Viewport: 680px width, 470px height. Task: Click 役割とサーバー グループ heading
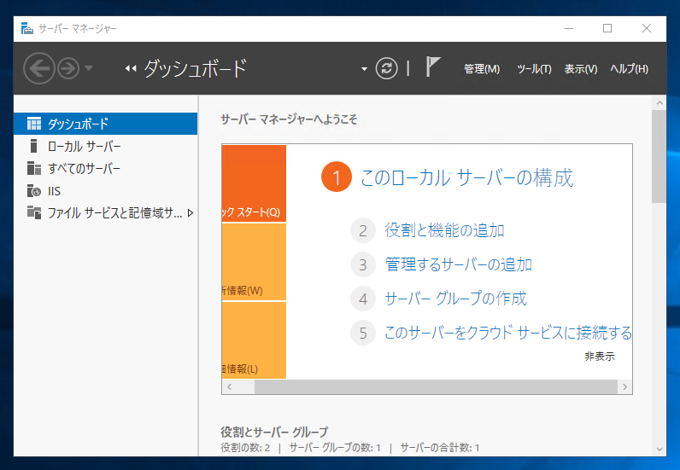point(275,432)
